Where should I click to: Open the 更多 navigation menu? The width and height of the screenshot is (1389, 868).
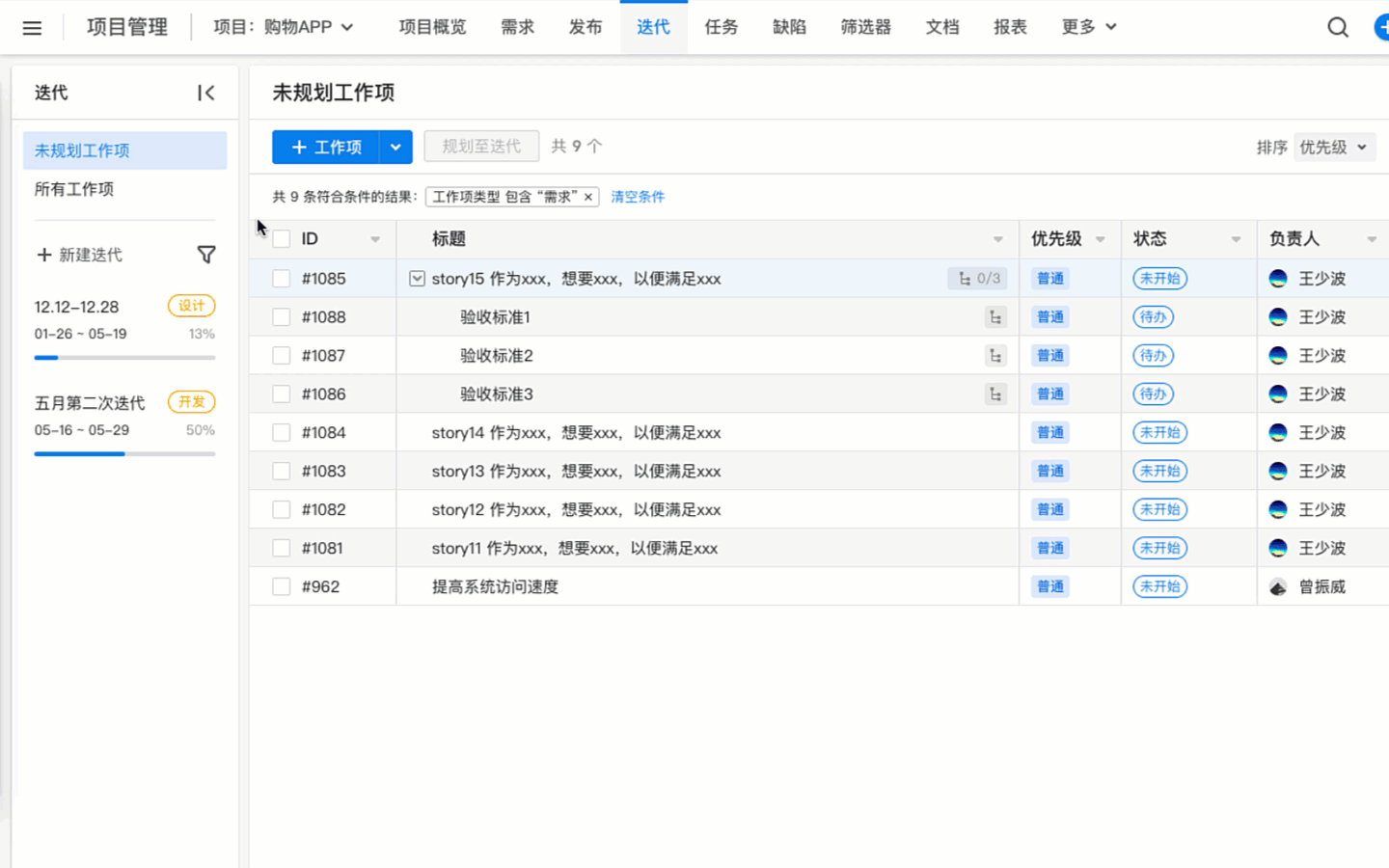(x=1088, y=27)
